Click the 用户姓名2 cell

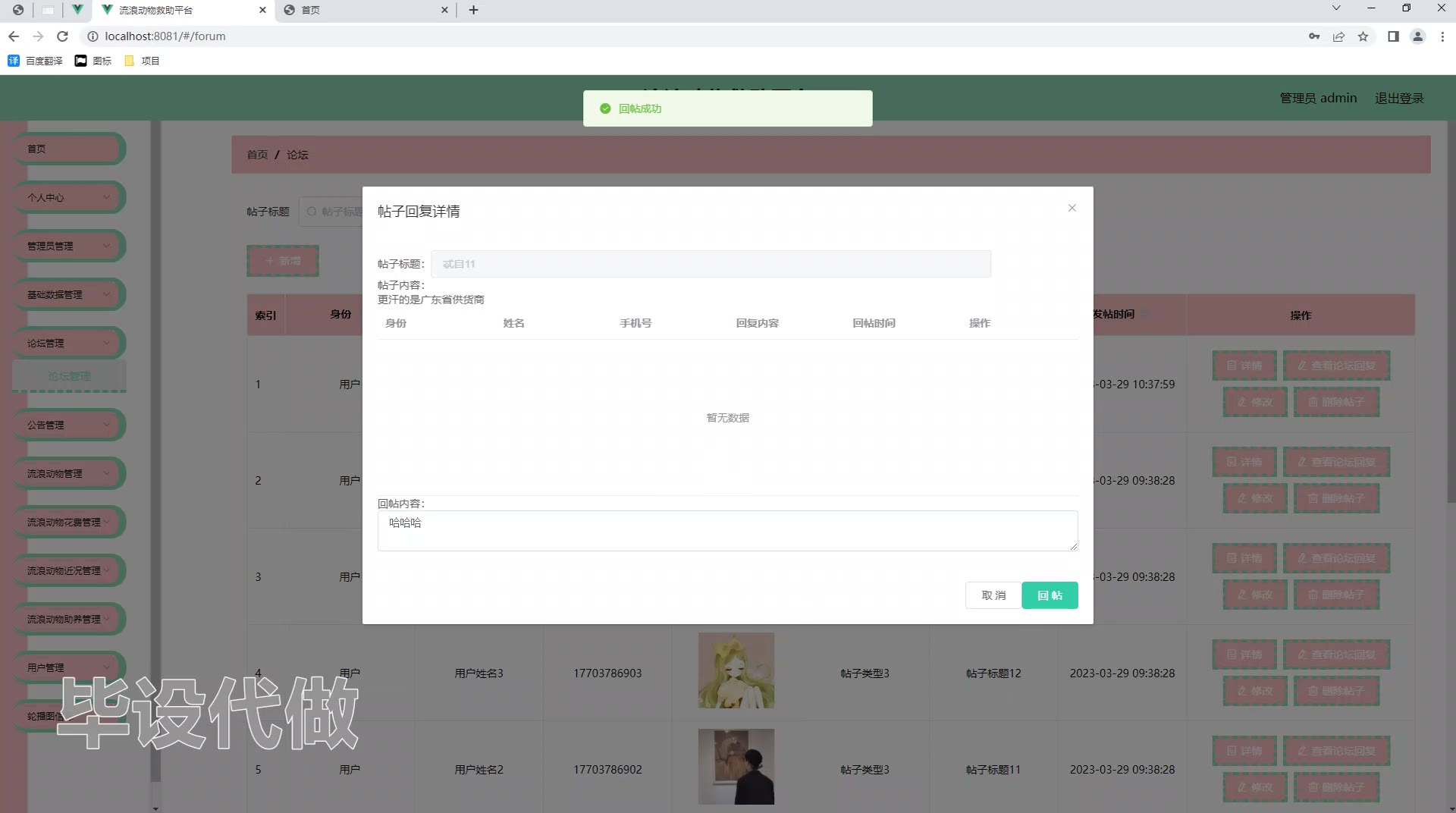pyautogui.click(x=479, y=770)
